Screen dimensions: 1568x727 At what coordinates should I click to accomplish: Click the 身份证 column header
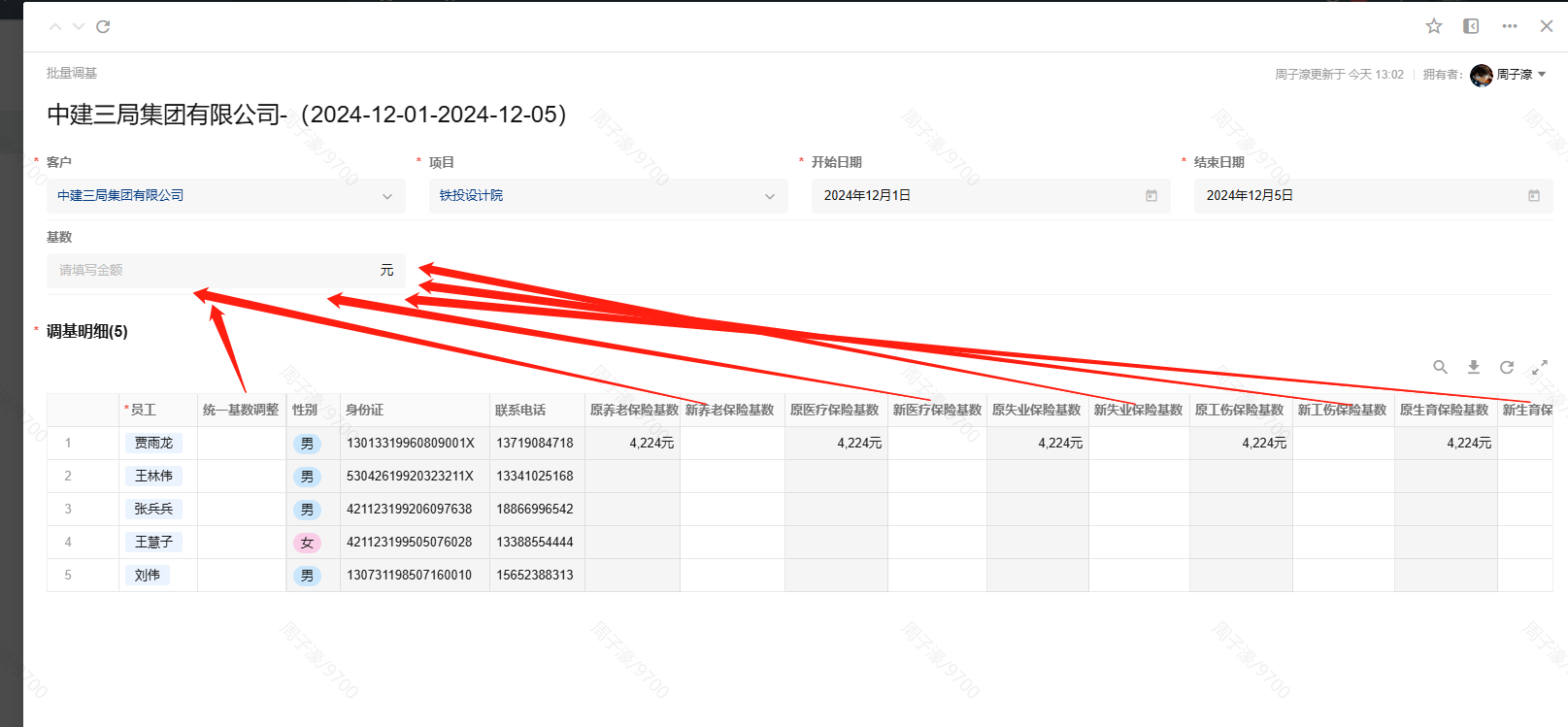point(415,411)
